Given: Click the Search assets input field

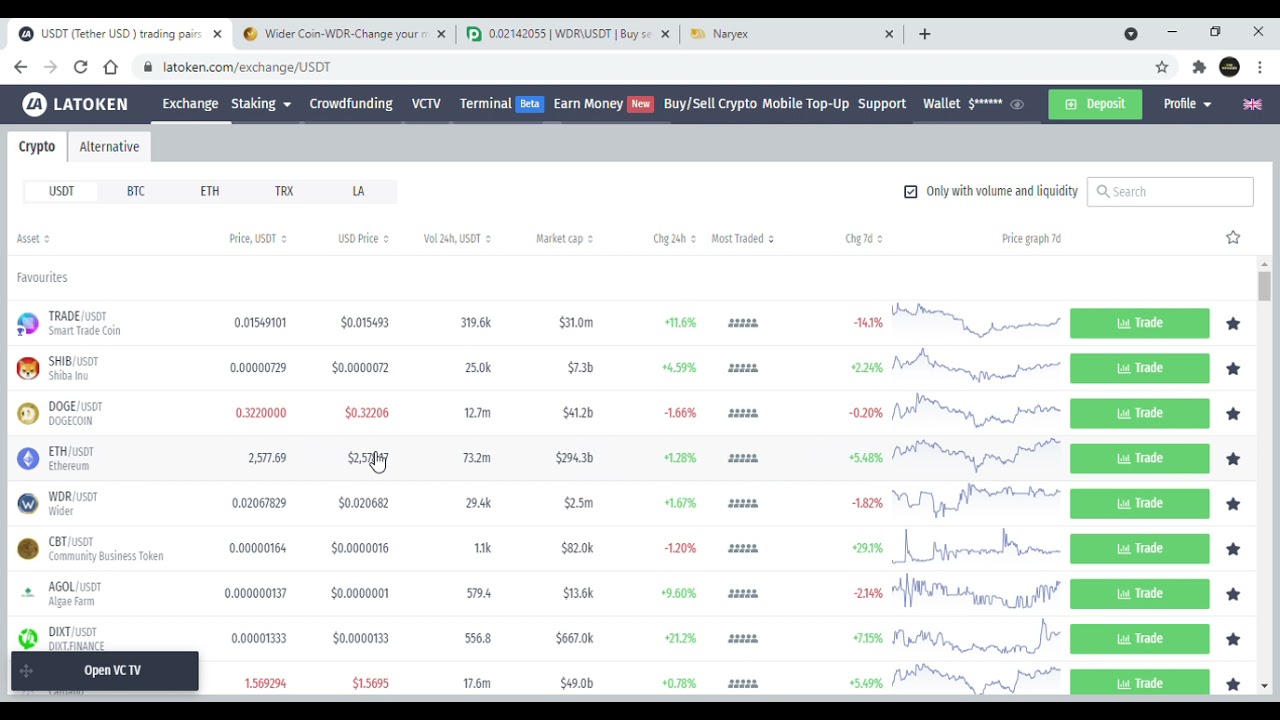Looking at the screenshot, I should 1170,192.
